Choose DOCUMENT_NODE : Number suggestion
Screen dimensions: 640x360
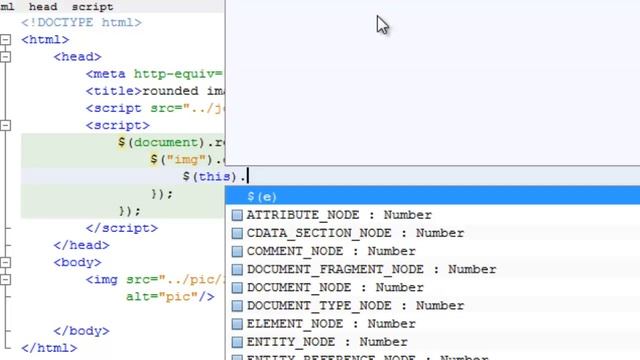[x=433, y=287]
